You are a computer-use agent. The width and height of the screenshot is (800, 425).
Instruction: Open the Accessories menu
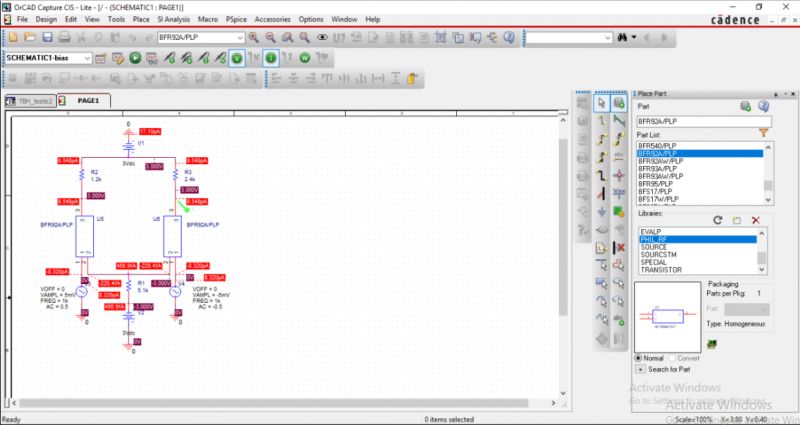[x=272, y=19]
